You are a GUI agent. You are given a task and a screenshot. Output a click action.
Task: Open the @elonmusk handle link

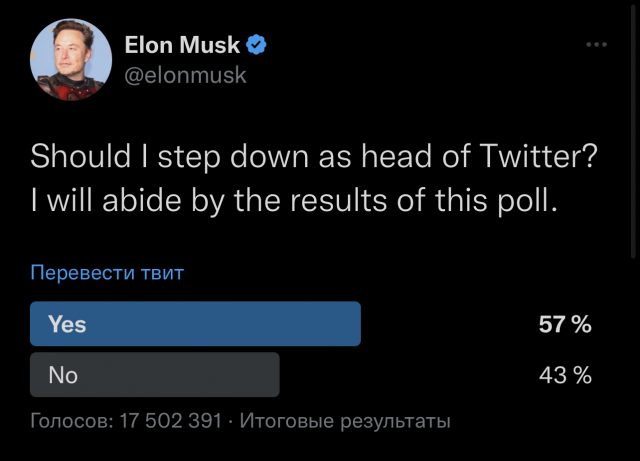point(185,75)
